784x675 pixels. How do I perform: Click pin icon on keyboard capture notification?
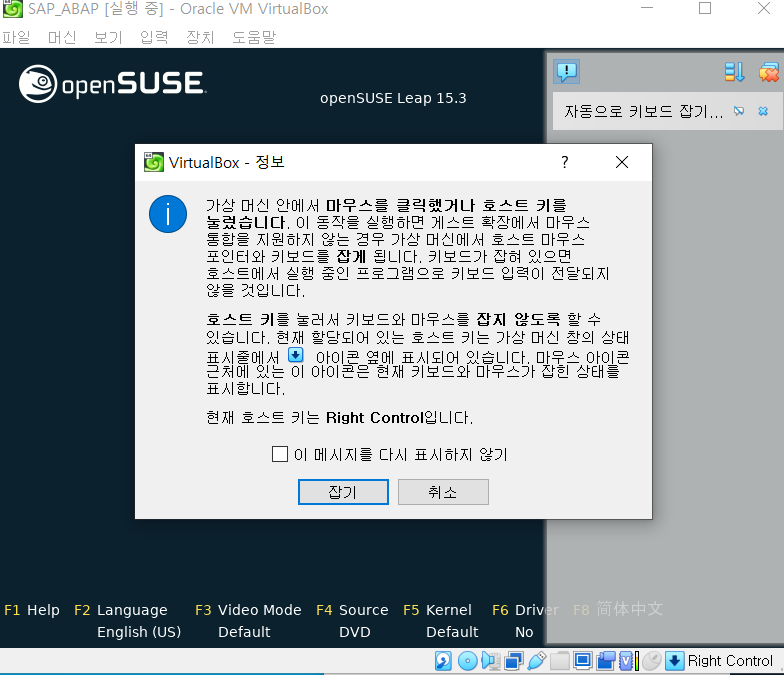[738, 111]
